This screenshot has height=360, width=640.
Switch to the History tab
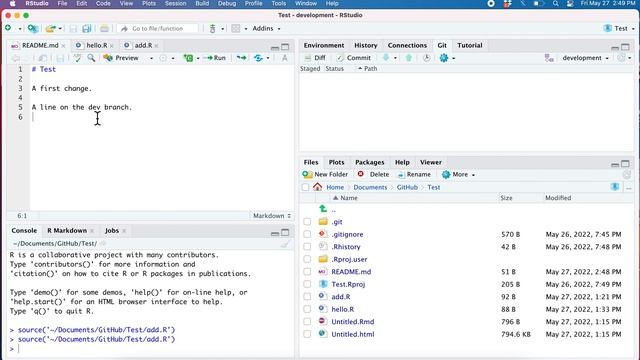point(366,45)
